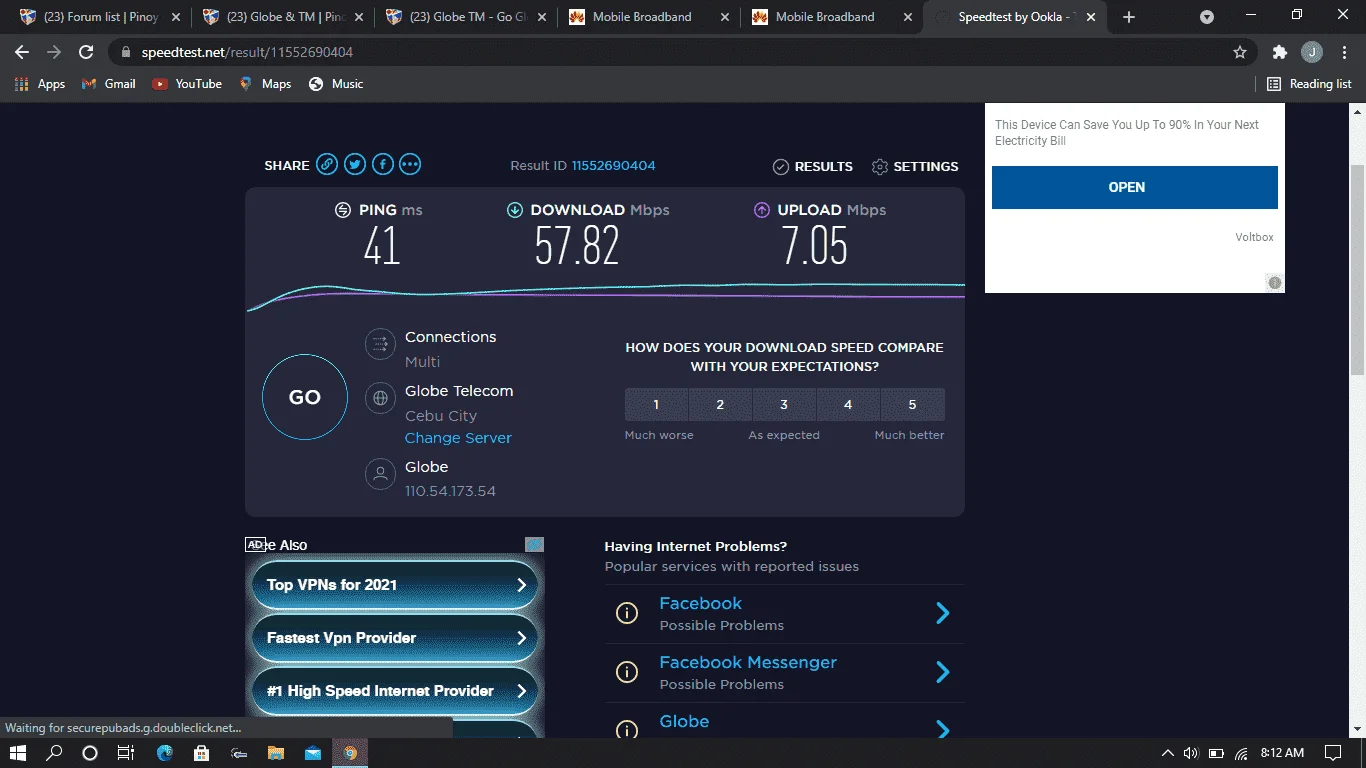Select the Speedtest by Ookla tab

[x=1016, y=17]
